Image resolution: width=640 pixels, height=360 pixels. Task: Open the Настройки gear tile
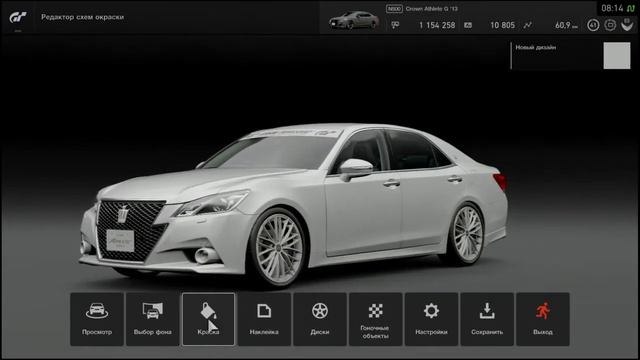click(x=431, y=319)
